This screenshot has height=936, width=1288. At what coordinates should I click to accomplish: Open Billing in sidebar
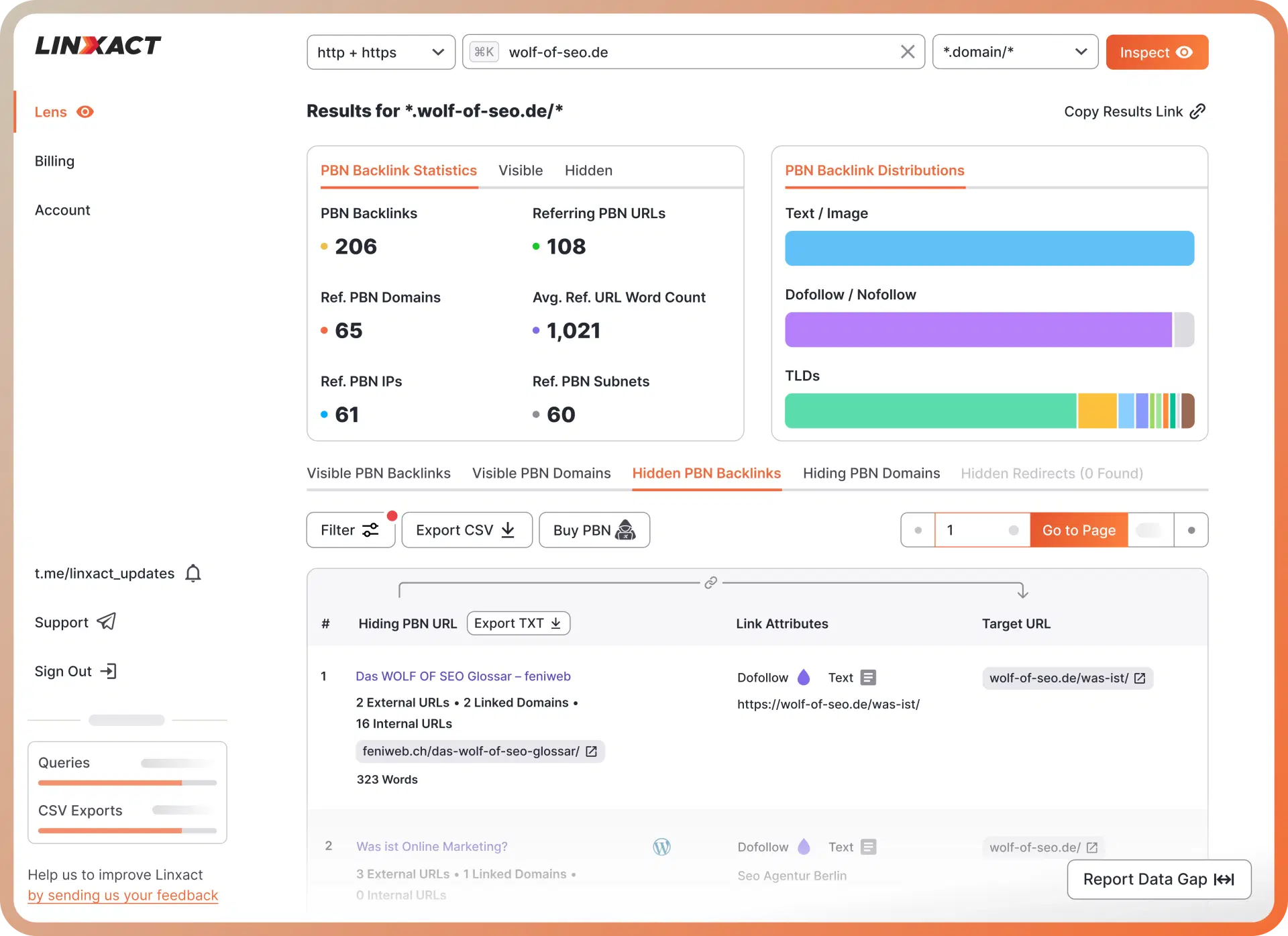[x=54, y=161]
